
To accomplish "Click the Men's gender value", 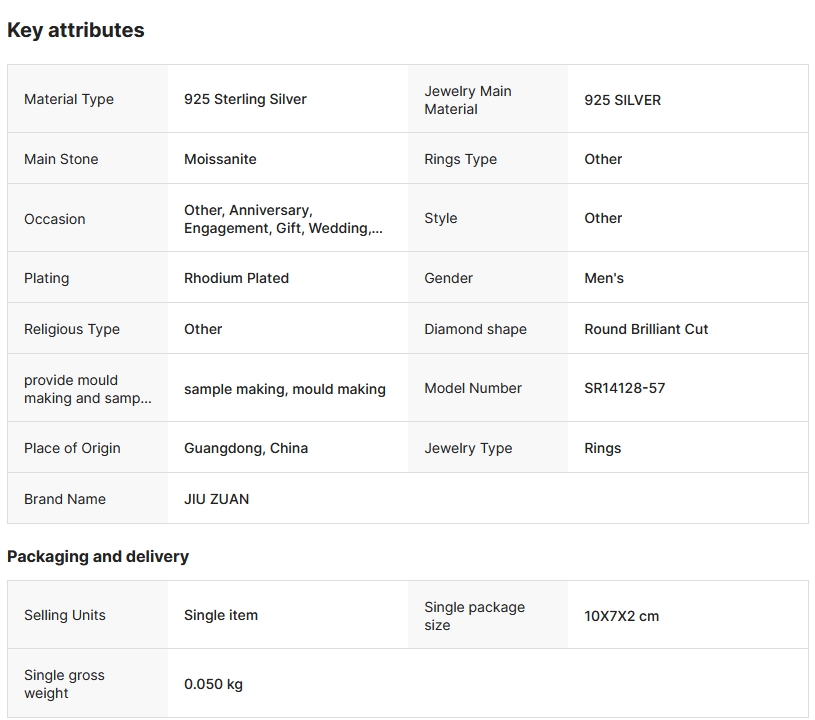I will 604,278.
